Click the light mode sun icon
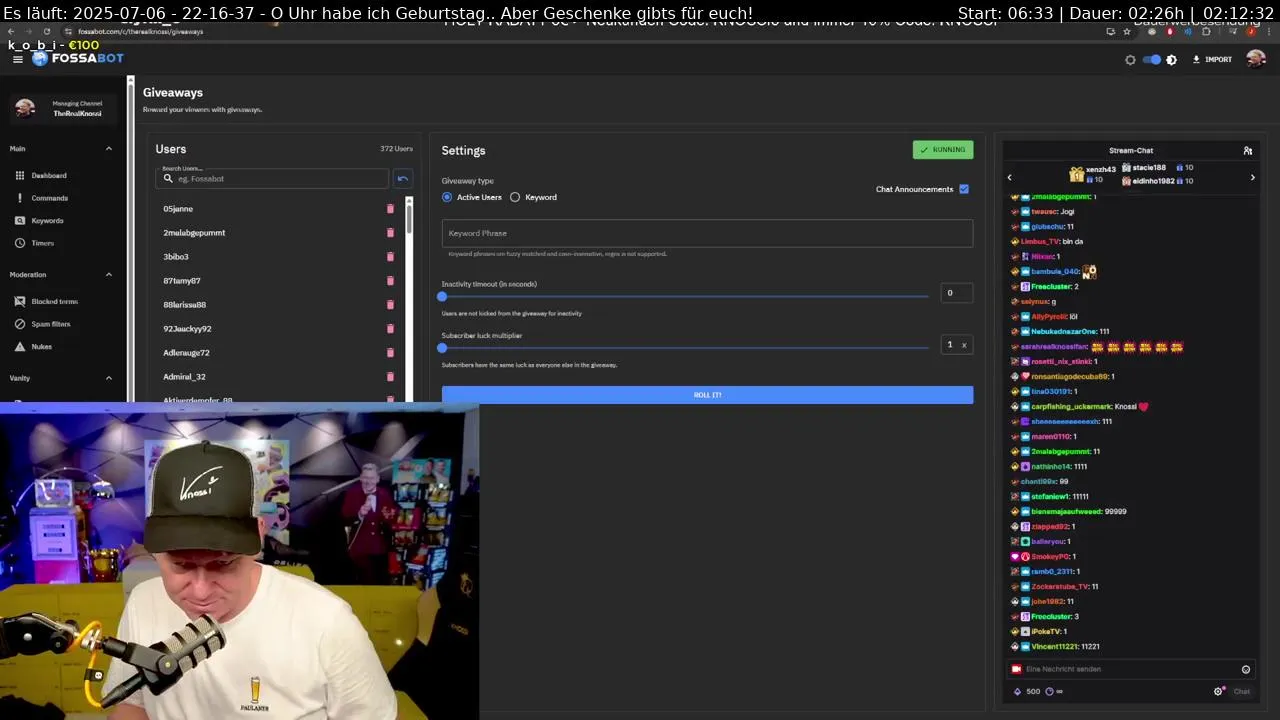The width and height of the screenshot is (1280, 720). tap(1130, 60)
